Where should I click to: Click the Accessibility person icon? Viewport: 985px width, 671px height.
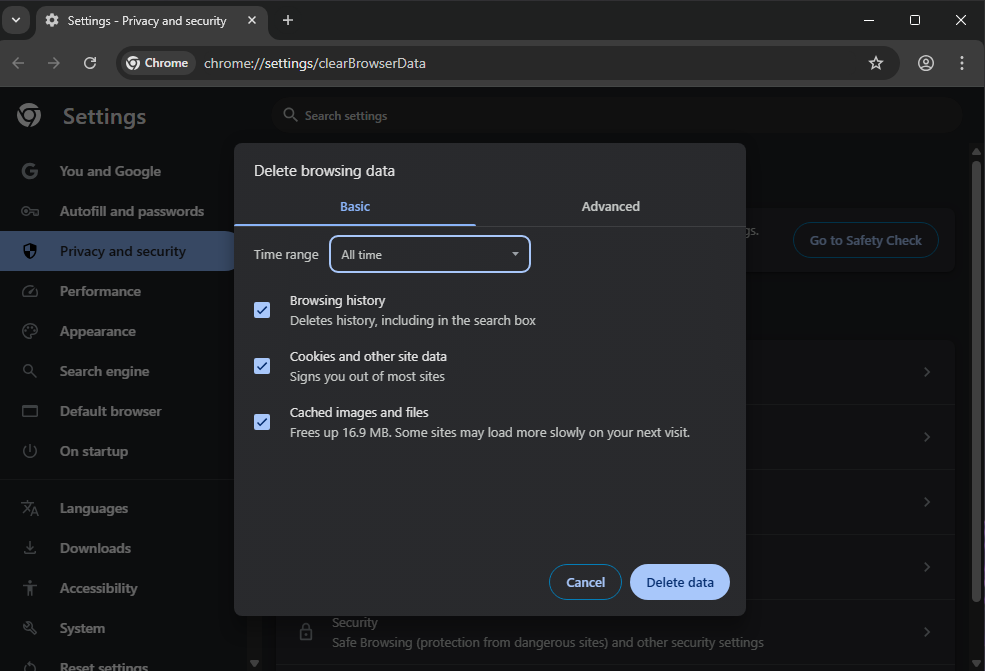[30, 588]
